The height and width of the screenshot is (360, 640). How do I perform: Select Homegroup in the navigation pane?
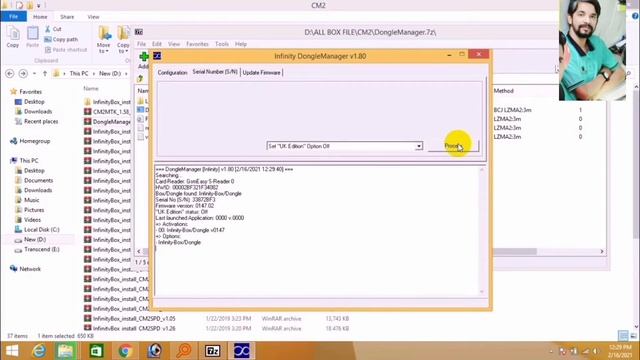(34, 141)
